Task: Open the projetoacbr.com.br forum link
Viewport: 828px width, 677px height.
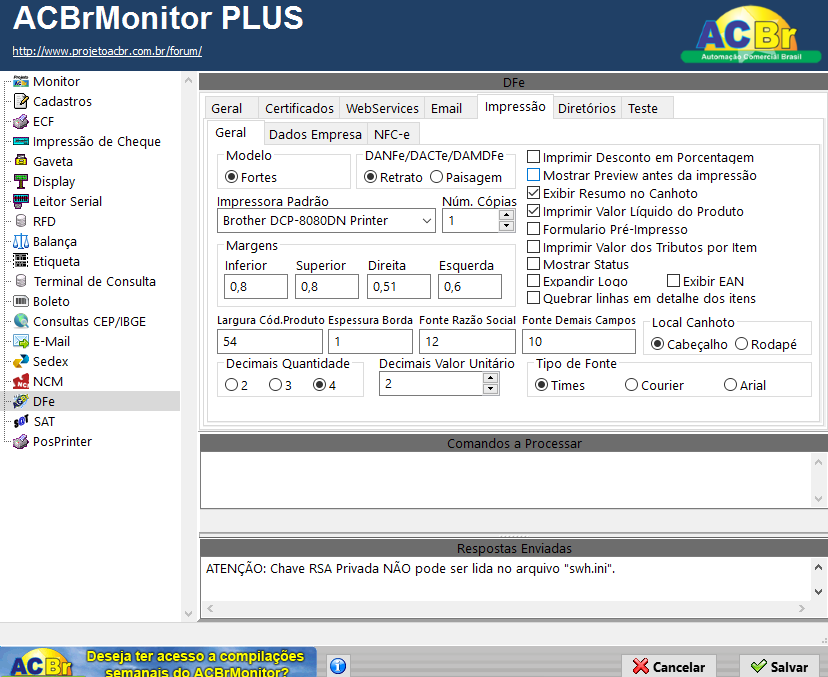Action: tap(107, 51)
